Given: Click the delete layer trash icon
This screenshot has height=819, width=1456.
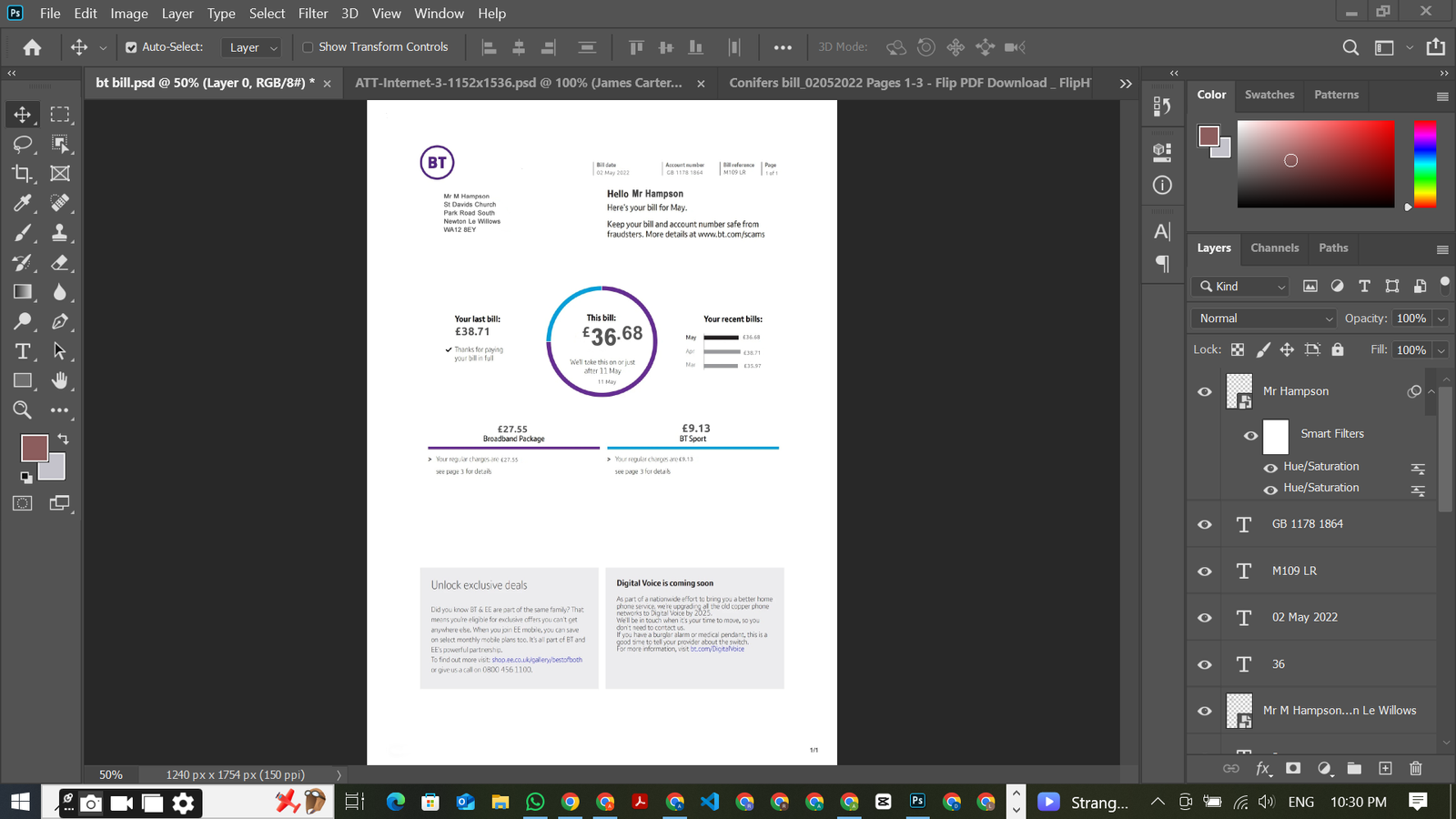Looking at the screenshot, I should [x=1416, y=769].
